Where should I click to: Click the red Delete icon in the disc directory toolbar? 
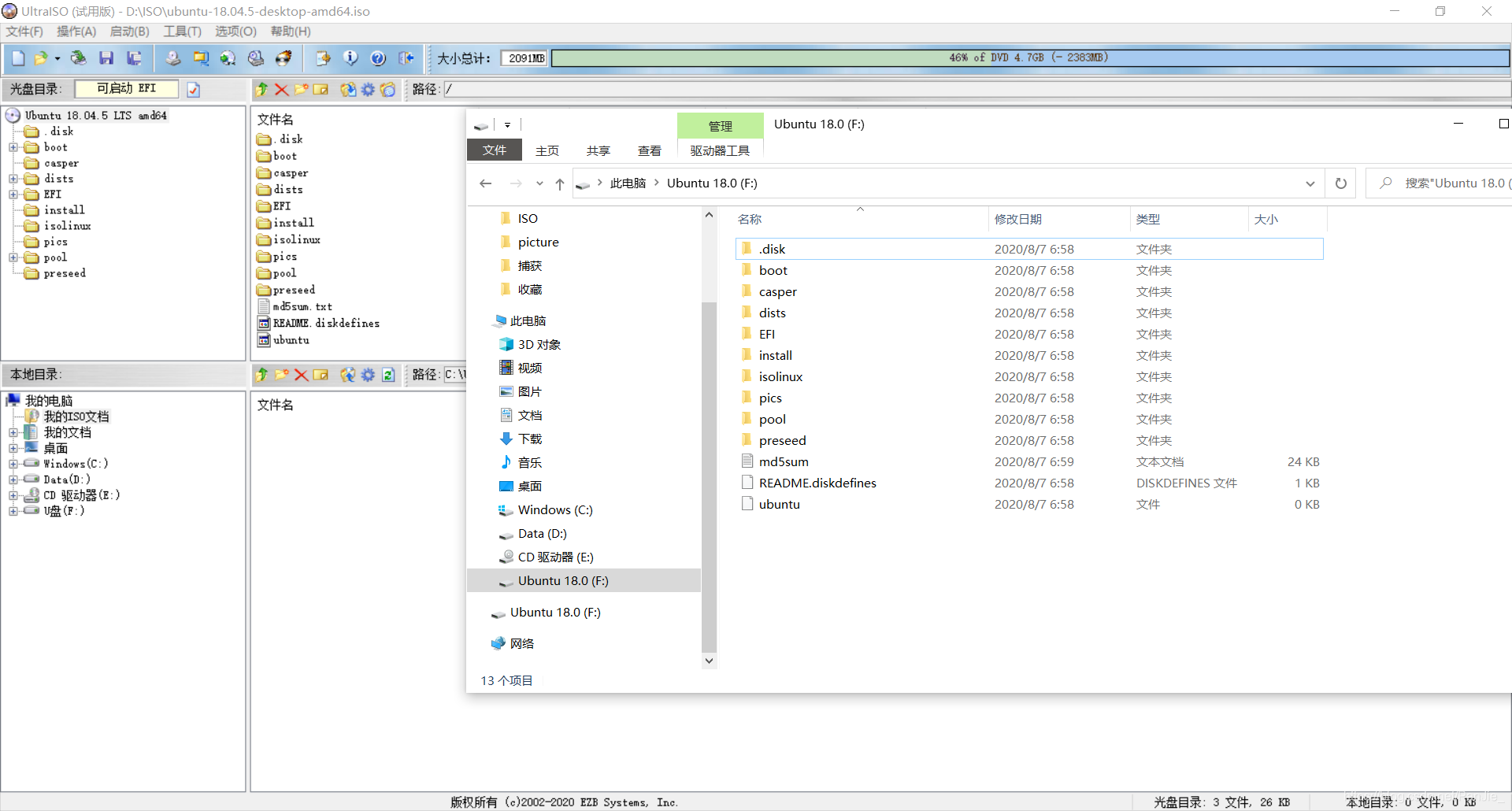pyautogui.click(x=281, y=90)
